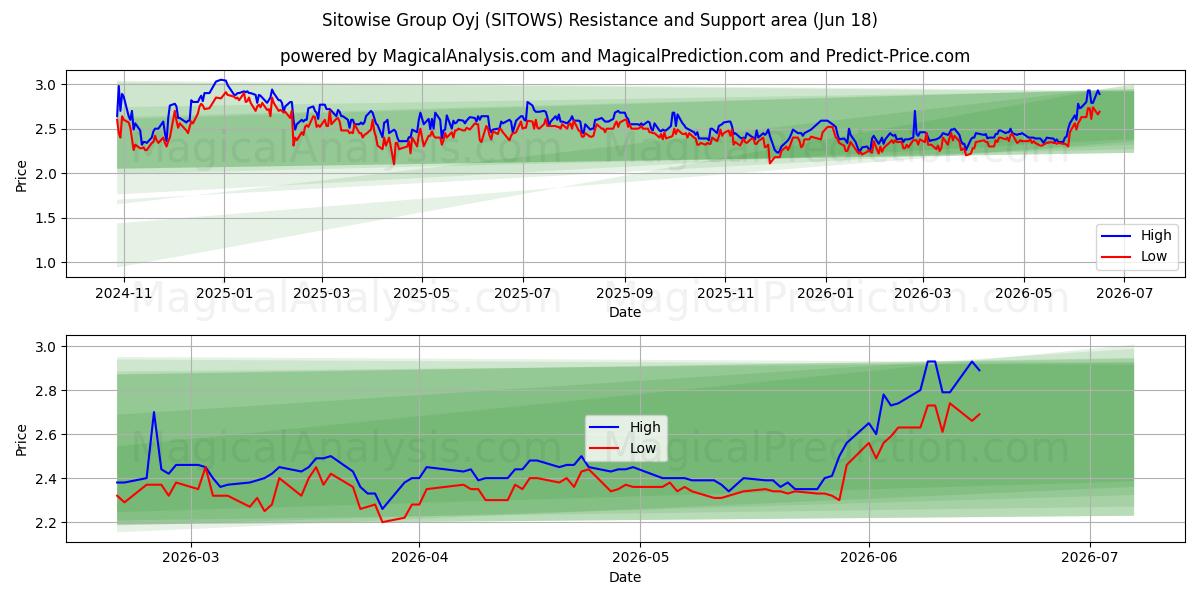Click the 'Date' x-axis title under bottom chart
Image resolution: width=1200 pixels, height=600 pixels.
(x=625, y=577)
